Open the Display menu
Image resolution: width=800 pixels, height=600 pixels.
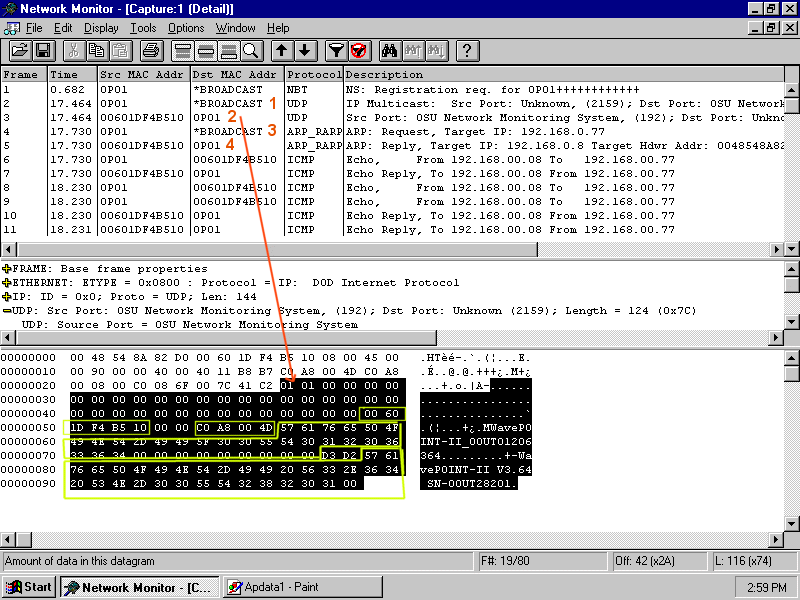(101, 28)
